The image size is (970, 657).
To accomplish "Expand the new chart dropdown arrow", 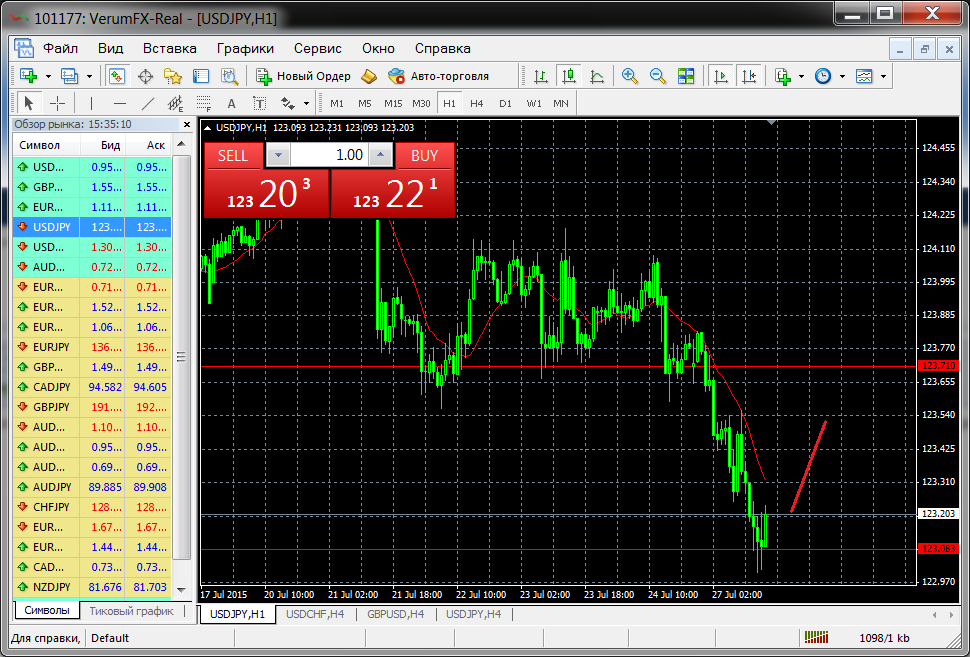I will click(x=45, y=76).
